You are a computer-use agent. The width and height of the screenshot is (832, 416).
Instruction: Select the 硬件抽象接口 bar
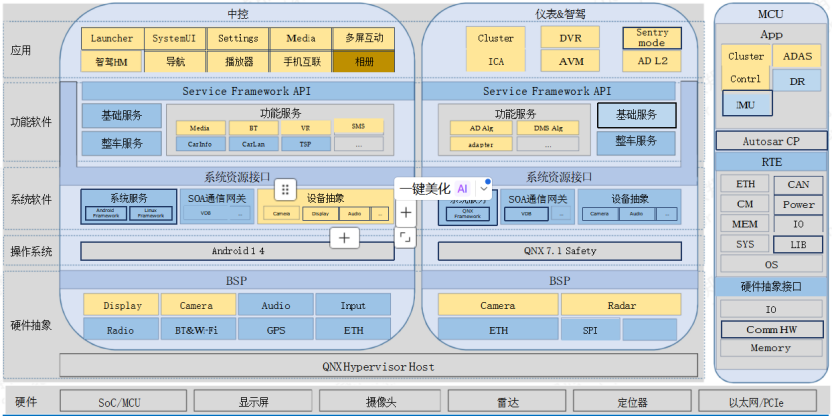[770, 287]
